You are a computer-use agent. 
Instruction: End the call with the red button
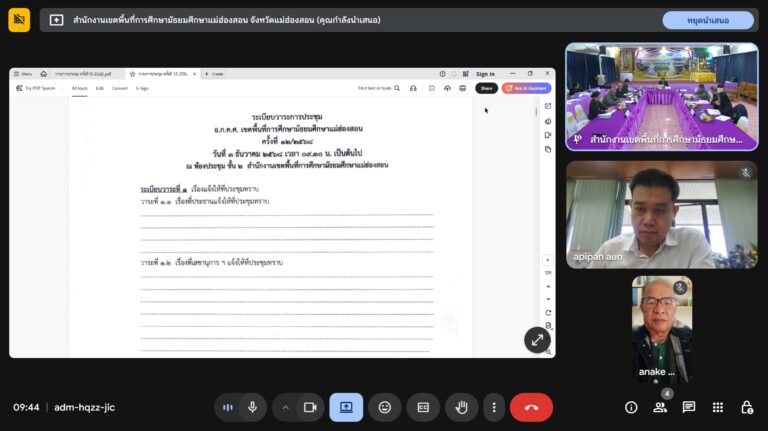(x=531, y=407)
